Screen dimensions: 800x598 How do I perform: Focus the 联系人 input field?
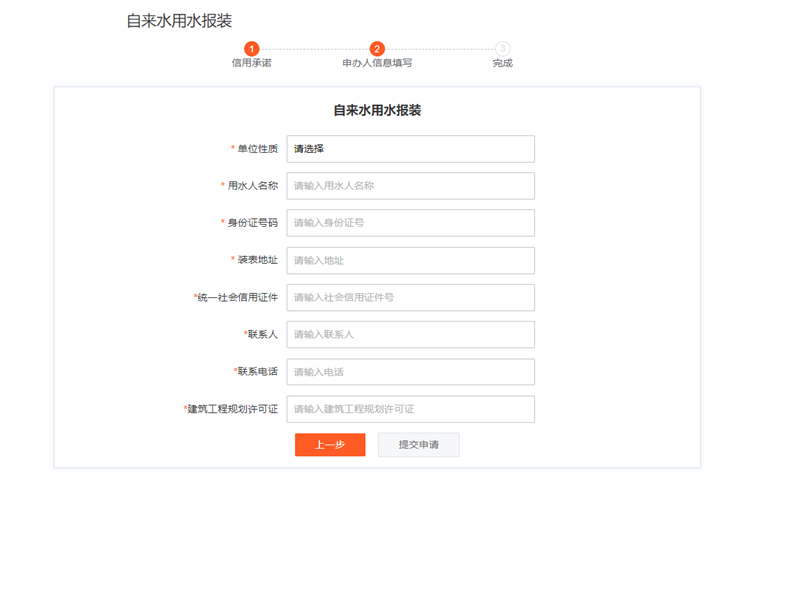coord(410,334)
